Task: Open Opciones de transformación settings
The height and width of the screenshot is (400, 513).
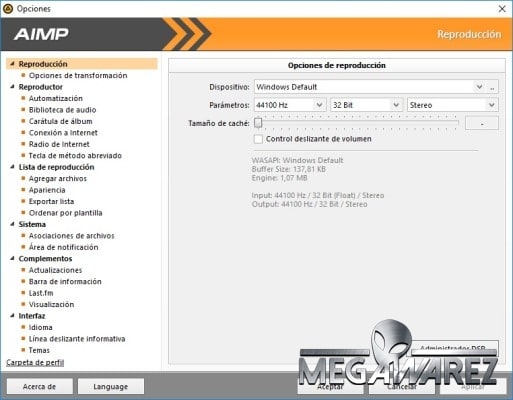Action: [78, 76]
